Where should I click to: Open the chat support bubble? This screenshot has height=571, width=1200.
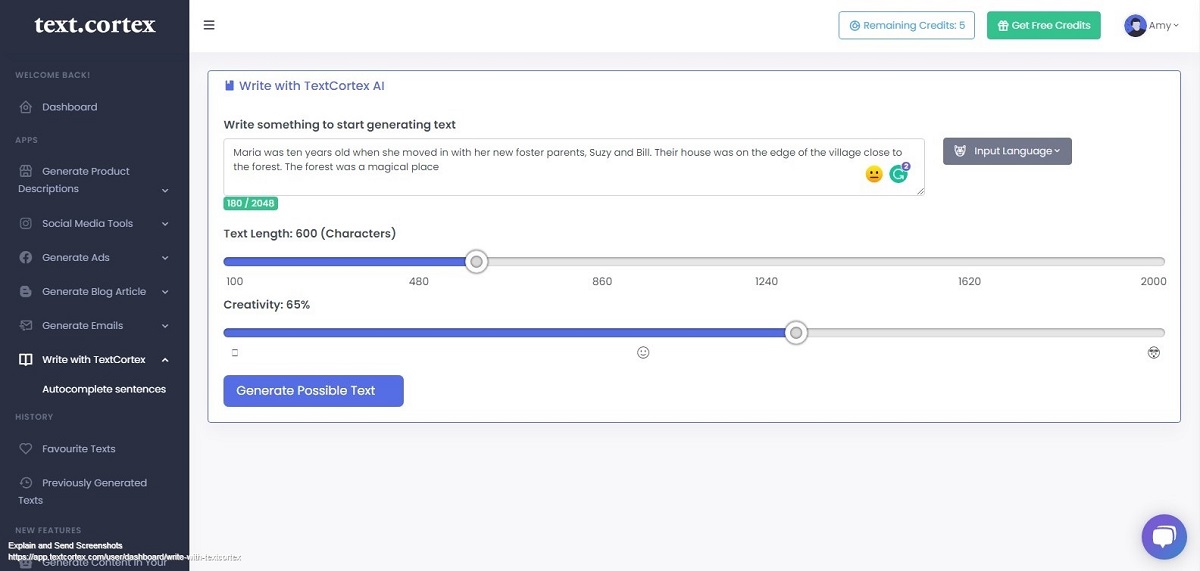[1164, 537]
